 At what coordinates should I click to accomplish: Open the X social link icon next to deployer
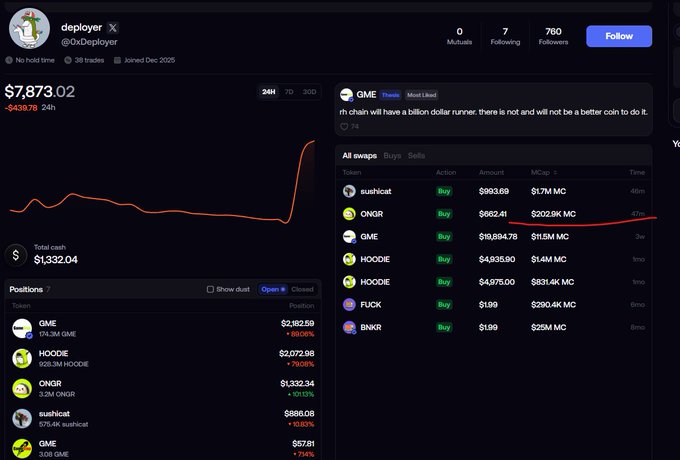point(113,28)
